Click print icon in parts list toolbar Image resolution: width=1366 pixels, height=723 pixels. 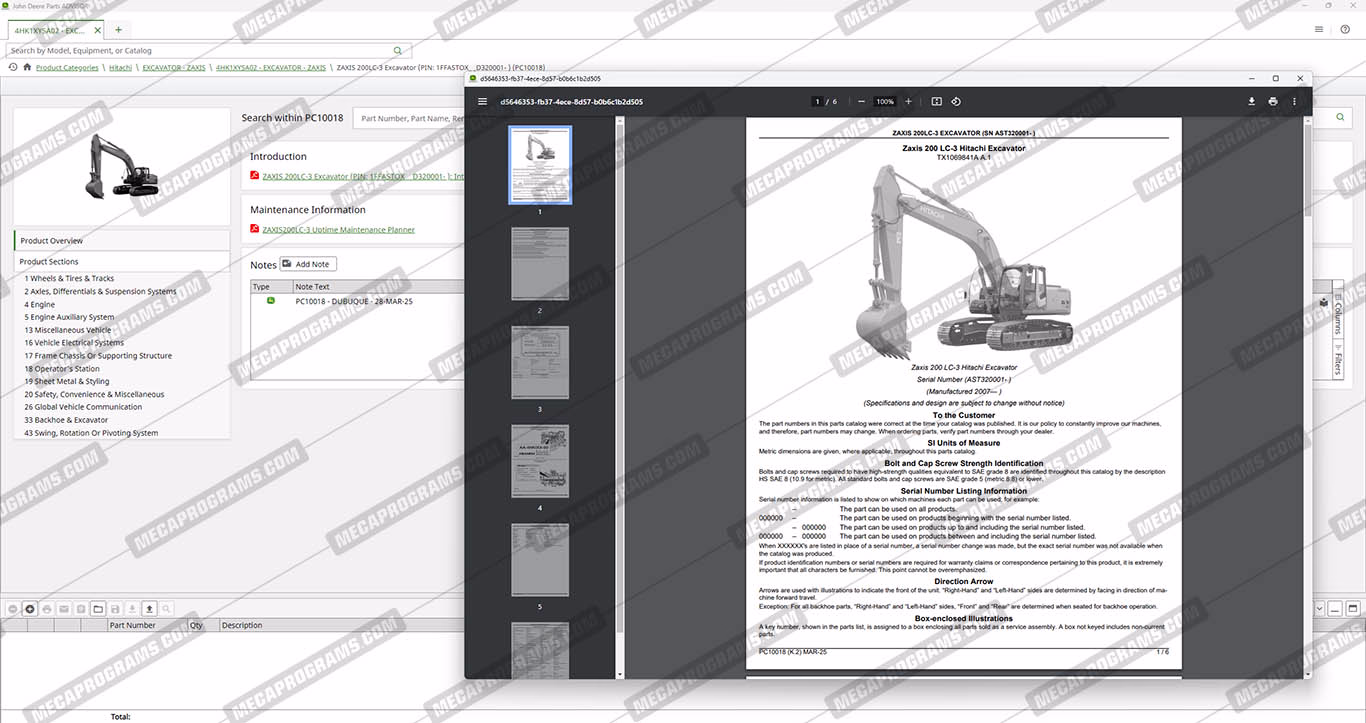coord(47,608)
